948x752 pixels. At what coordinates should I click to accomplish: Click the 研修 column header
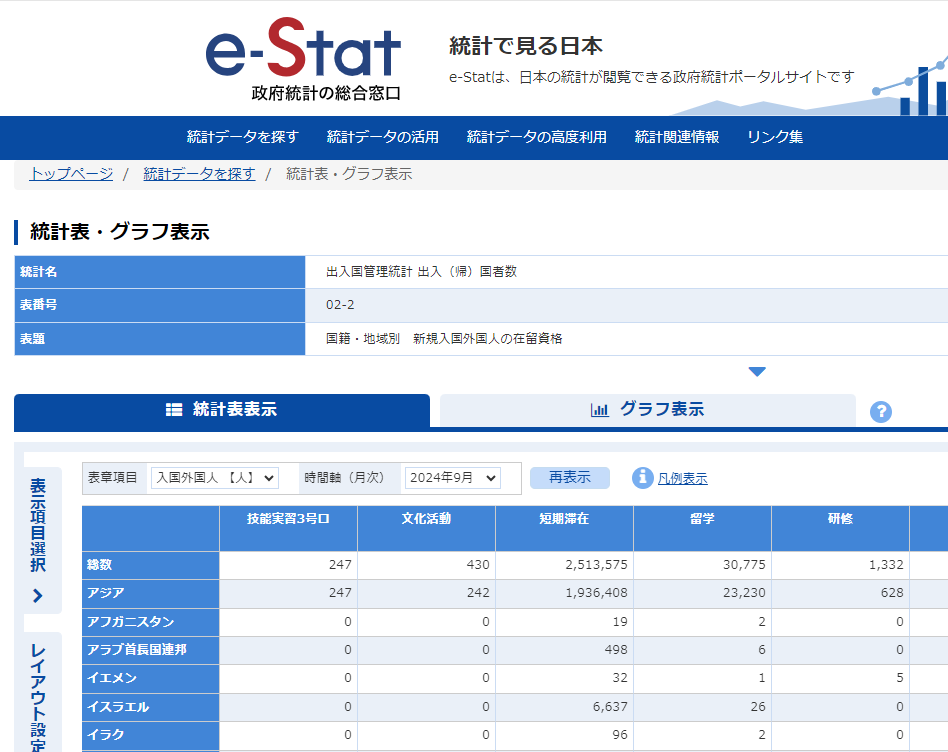840,528
